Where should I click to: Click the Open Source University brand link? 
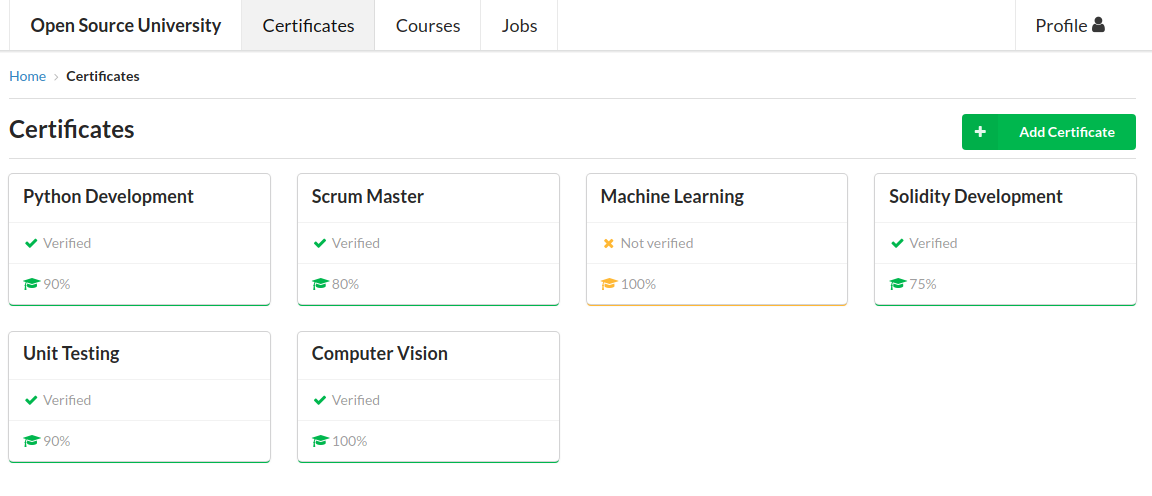pyautogui.click(x=126, y=26)
